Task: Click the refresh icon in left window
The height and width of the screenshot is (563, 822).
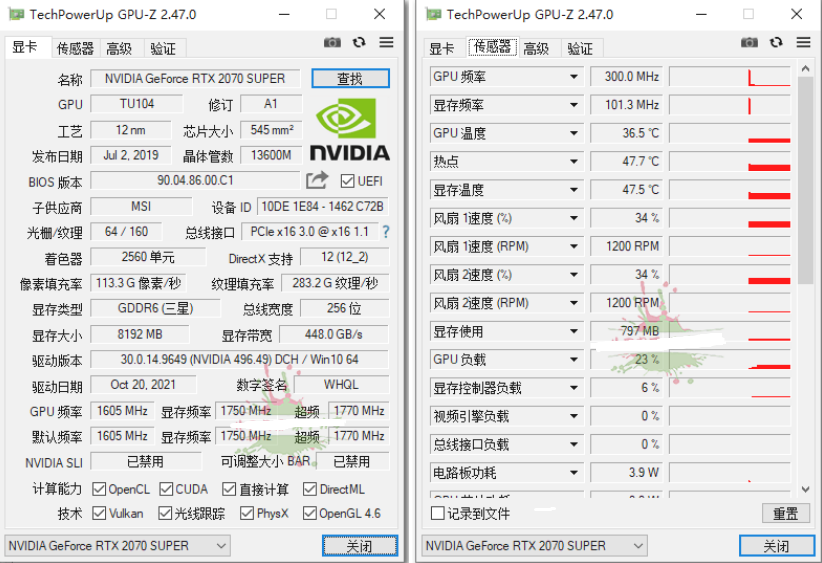Action: [x=359, y=42]
